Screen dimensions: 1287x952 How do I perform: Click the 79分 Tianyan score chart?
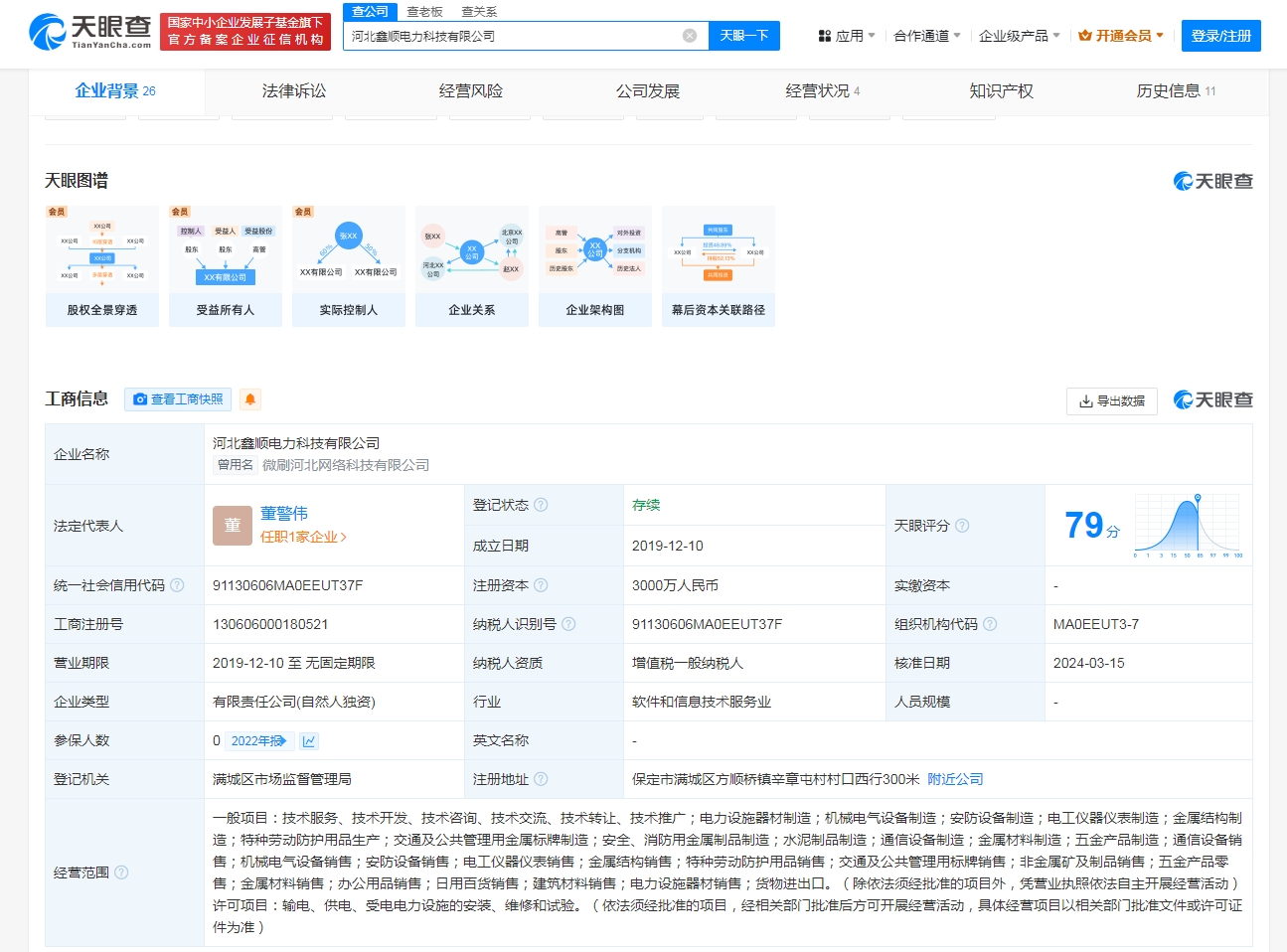point(1153,526)
